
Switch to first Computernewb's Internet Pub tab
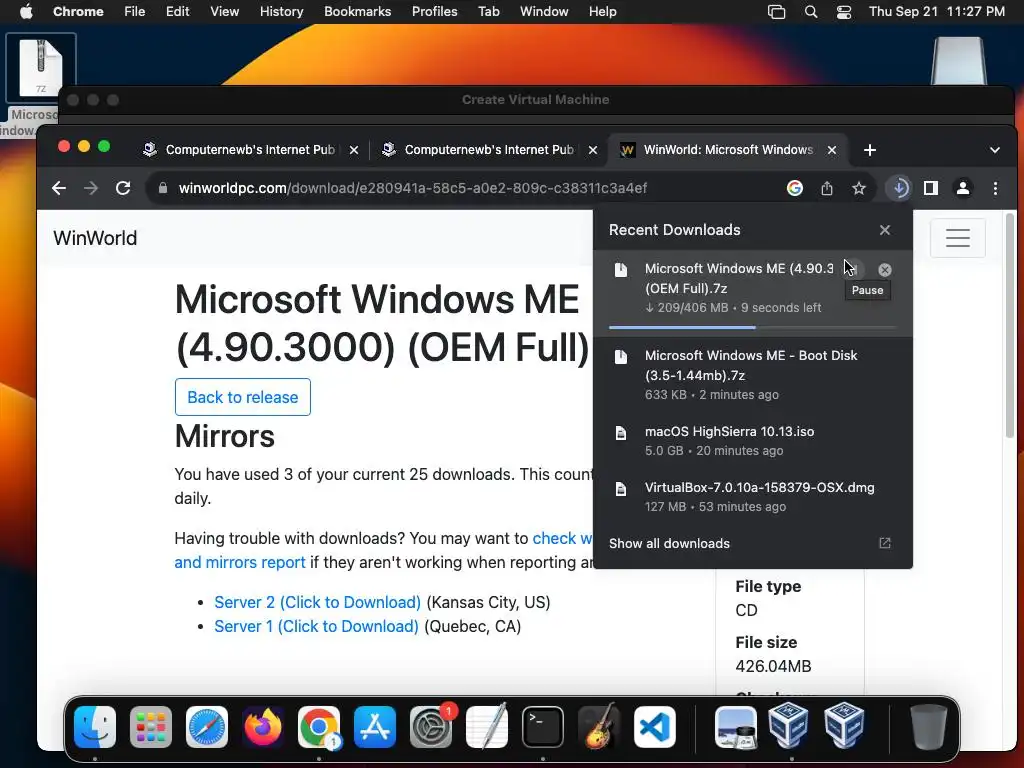(x=250, y=150)
